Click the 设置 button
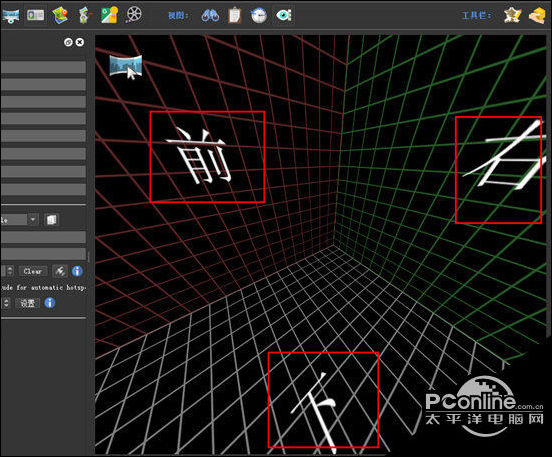Image resolution: width=552 pixels, height=457 pixels. pos(27,303)
